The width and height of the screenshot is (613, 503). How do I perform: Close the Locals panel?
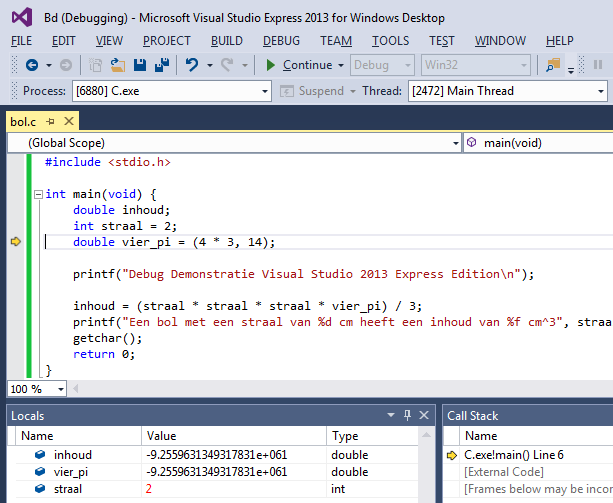(x=424, y=415)
